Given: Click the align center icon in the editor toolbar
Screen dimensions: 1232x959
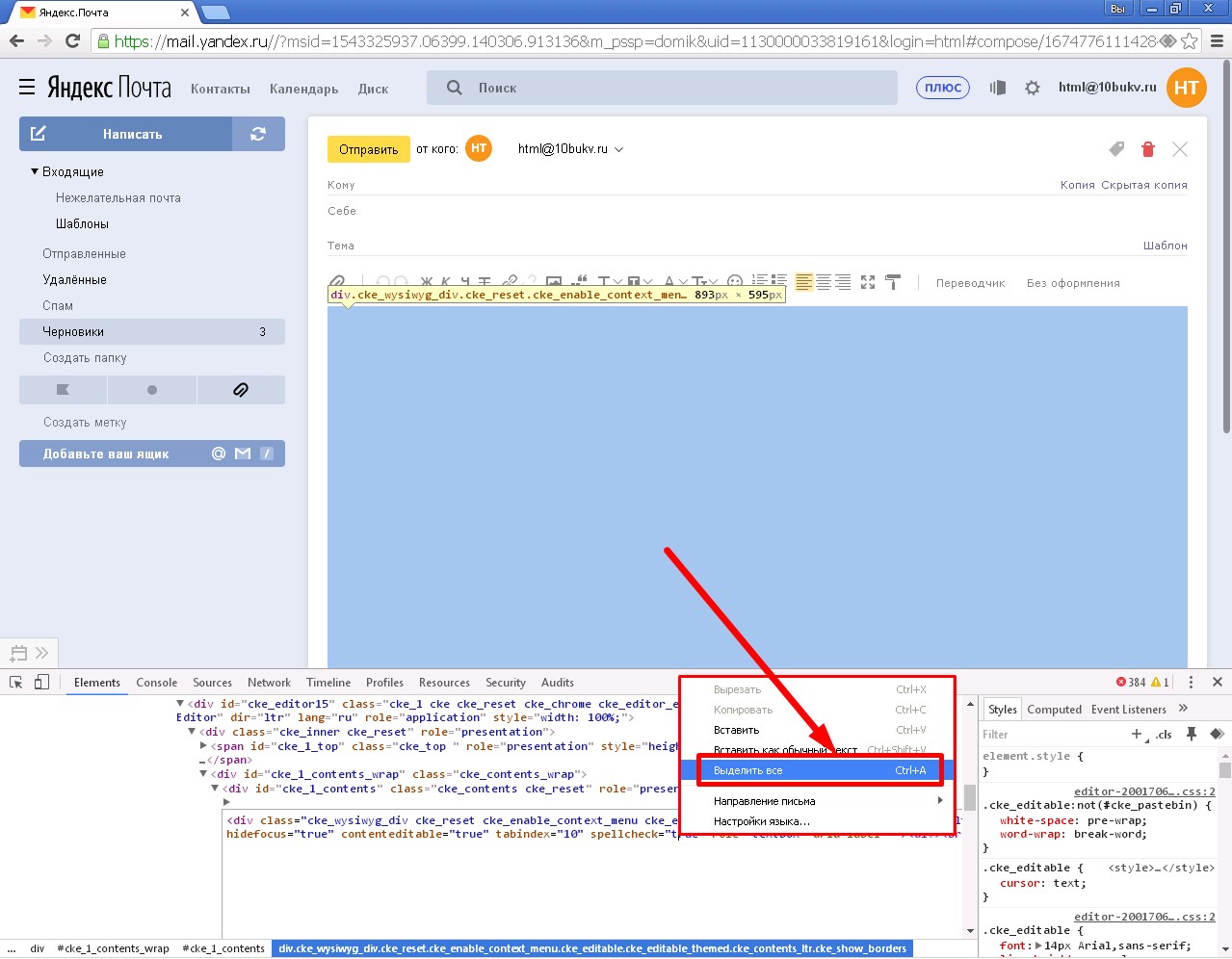Looking at the screenshot, I should click(x=824, y=282).
